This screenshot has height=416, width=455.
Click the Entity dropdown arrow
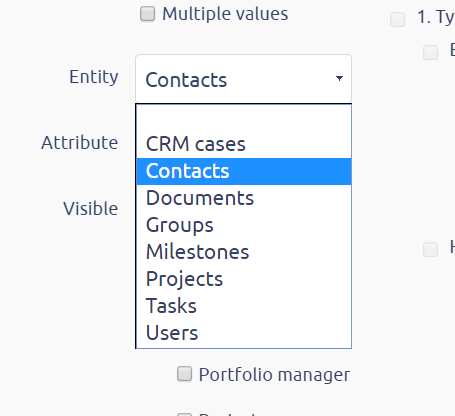[339, 78]
